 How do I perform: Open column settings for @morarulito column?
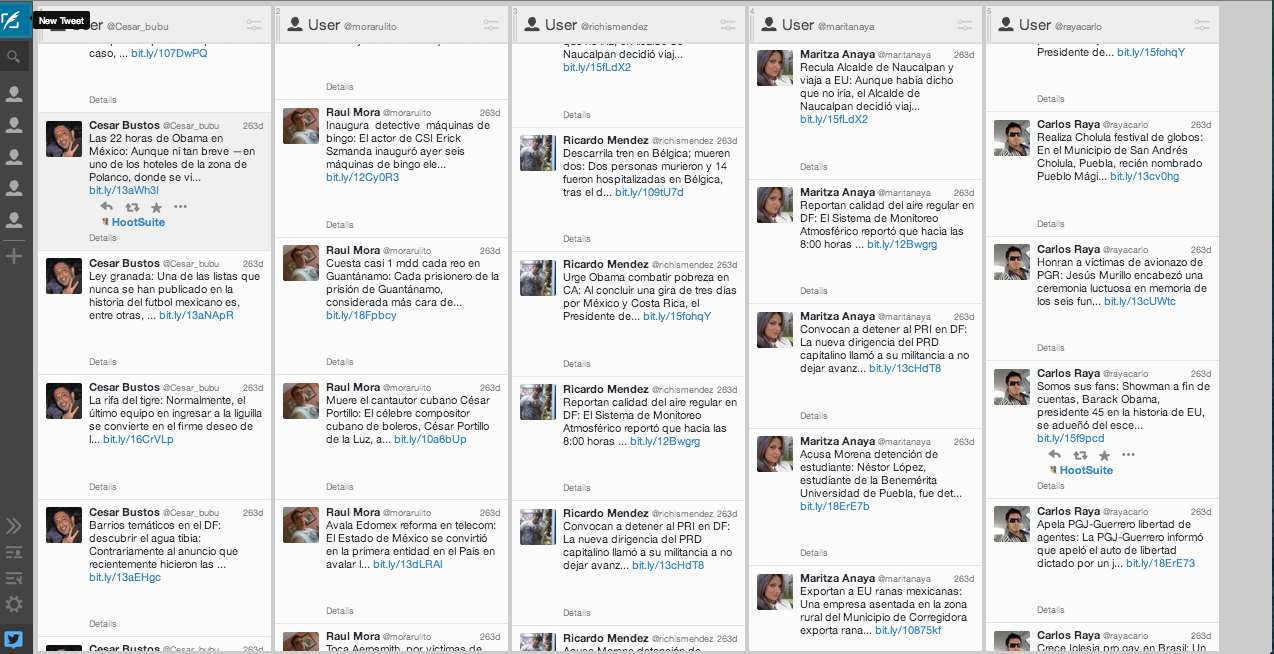pyautogui.click(x=490, y=25)
